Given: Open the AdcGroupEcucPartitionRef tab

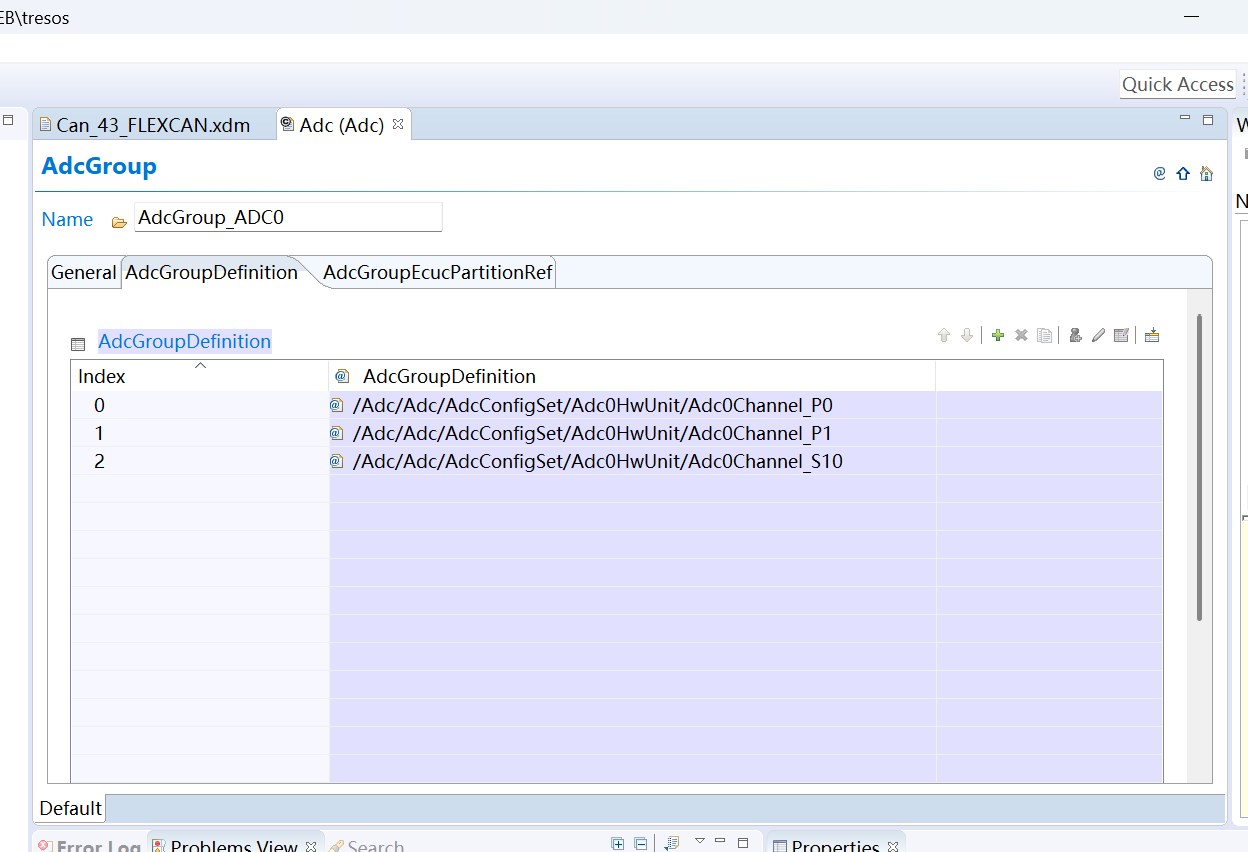Looking at the screenshot, I should pyautogui.click(x=437, y=271).
